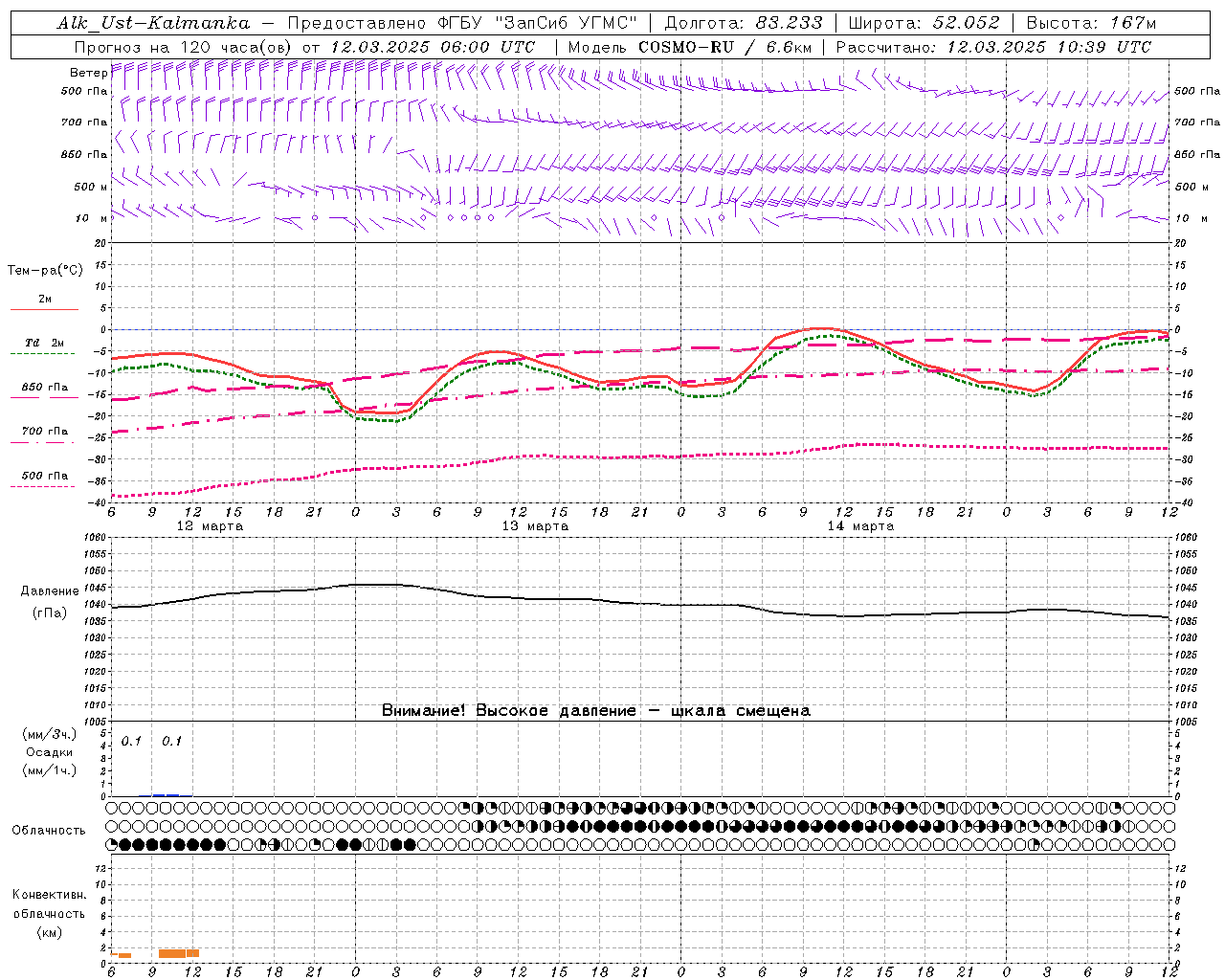Click the Ветер wind panel label

88,73
